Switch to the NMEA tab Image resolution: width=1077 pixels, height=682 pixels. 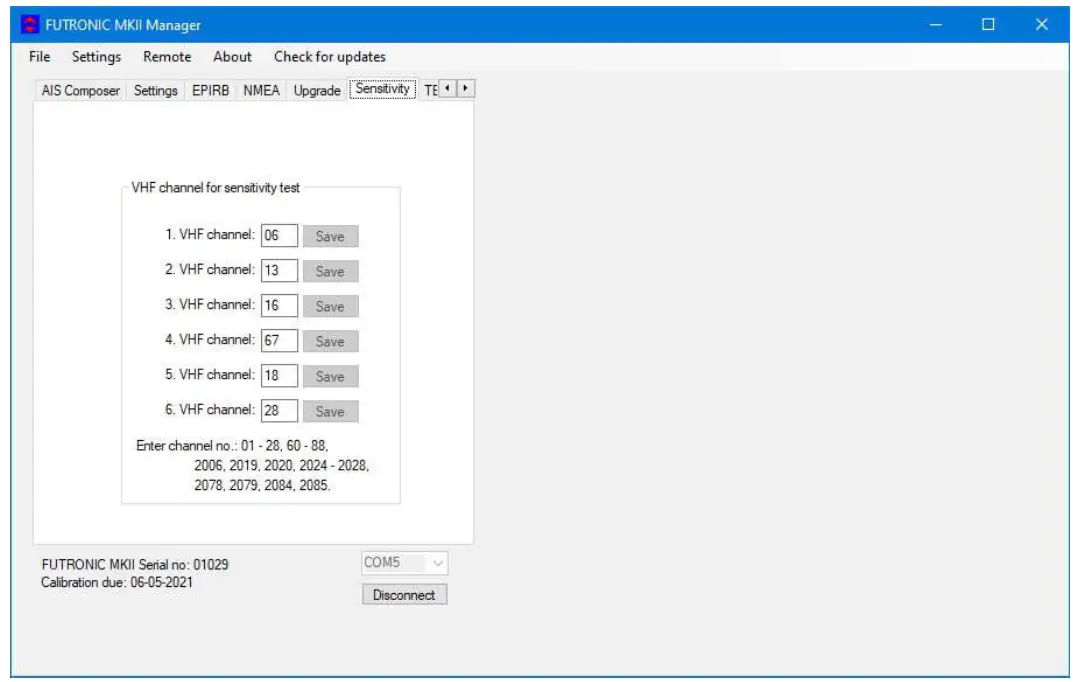tap(261, 91)
